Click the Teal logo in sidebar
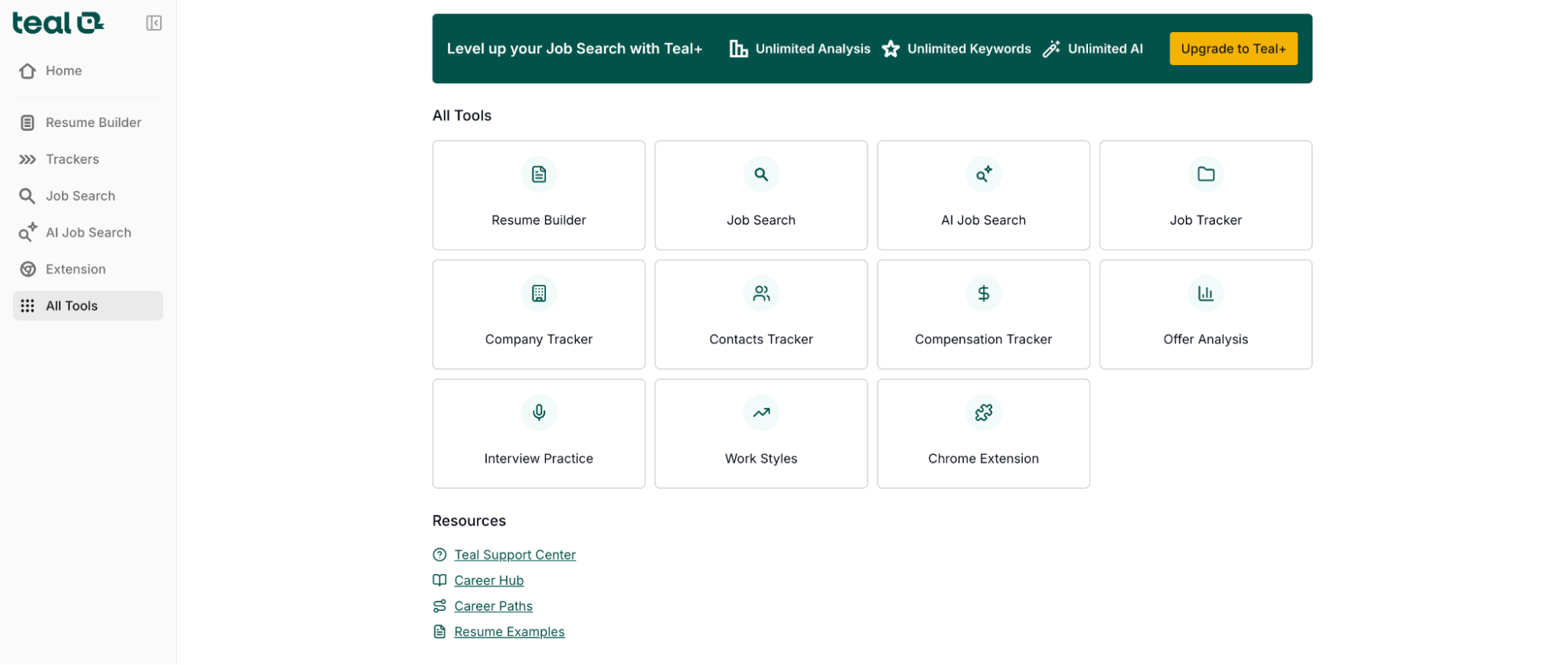The height and width of the screenshot is (665, 1568). 57,24
